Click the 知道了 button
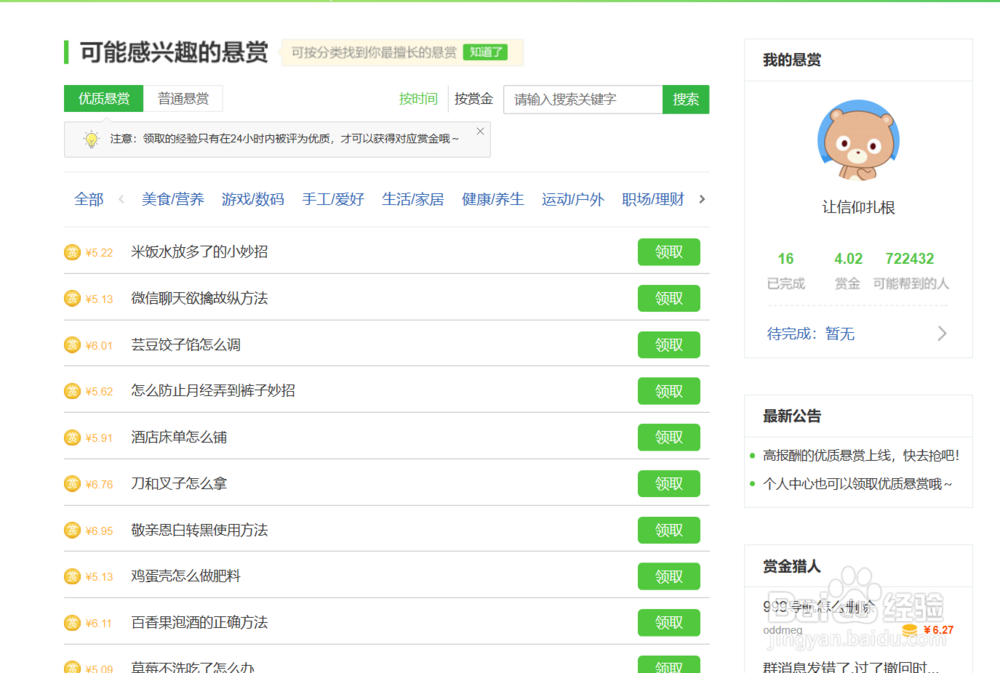The width and height of the screenshot is (1000, 673). [x=484, y=52]
